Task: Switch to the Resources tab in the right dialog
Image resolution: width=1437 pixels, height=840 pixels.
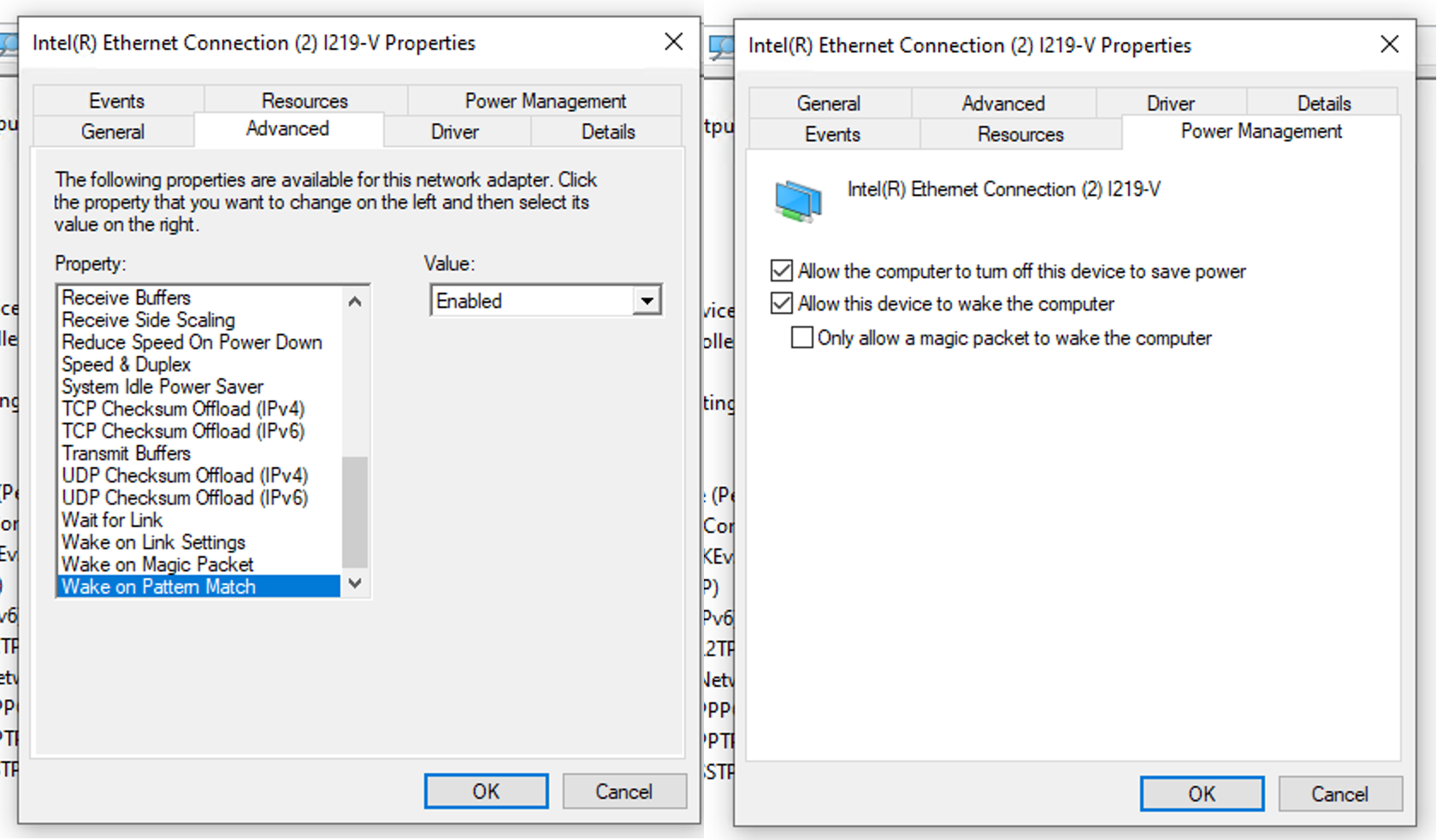Action: pyautogui.click(x=1019, y=134)
